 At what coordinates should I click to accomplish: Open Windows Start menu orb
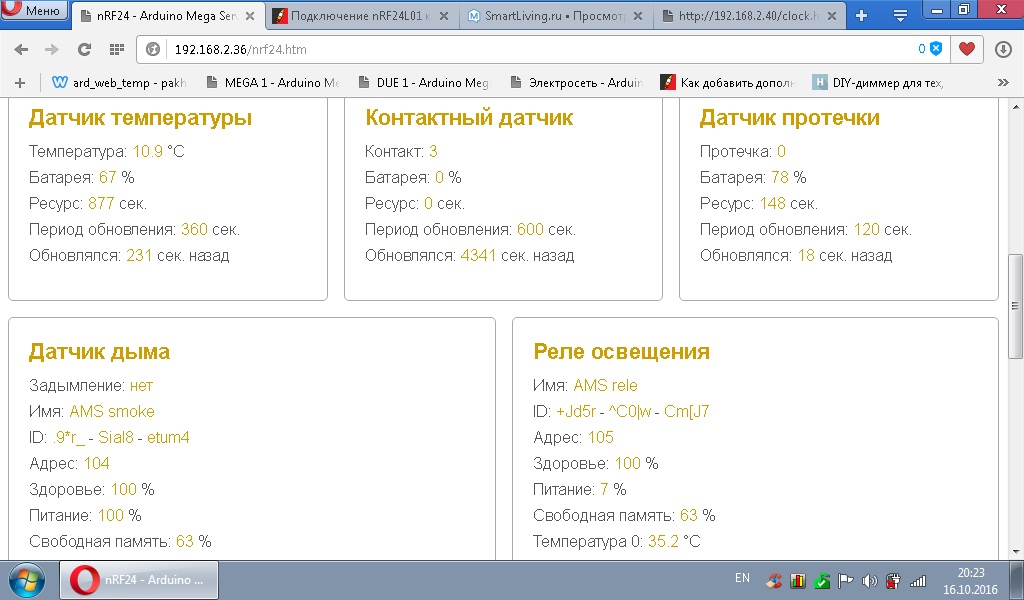(26, 580)
